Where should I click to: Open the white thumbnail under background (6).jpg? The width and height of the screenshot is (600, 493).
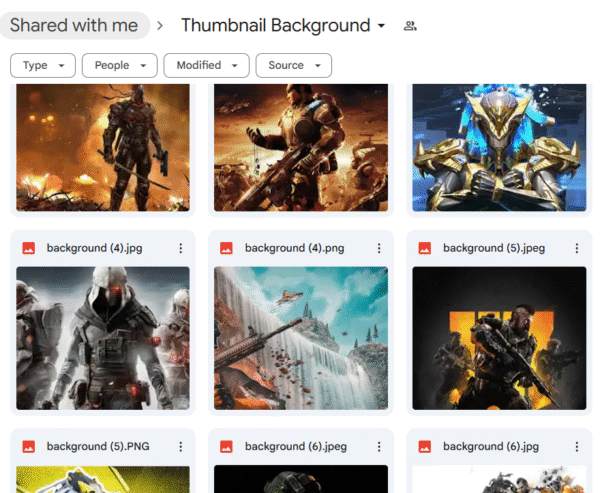[499, 479]
